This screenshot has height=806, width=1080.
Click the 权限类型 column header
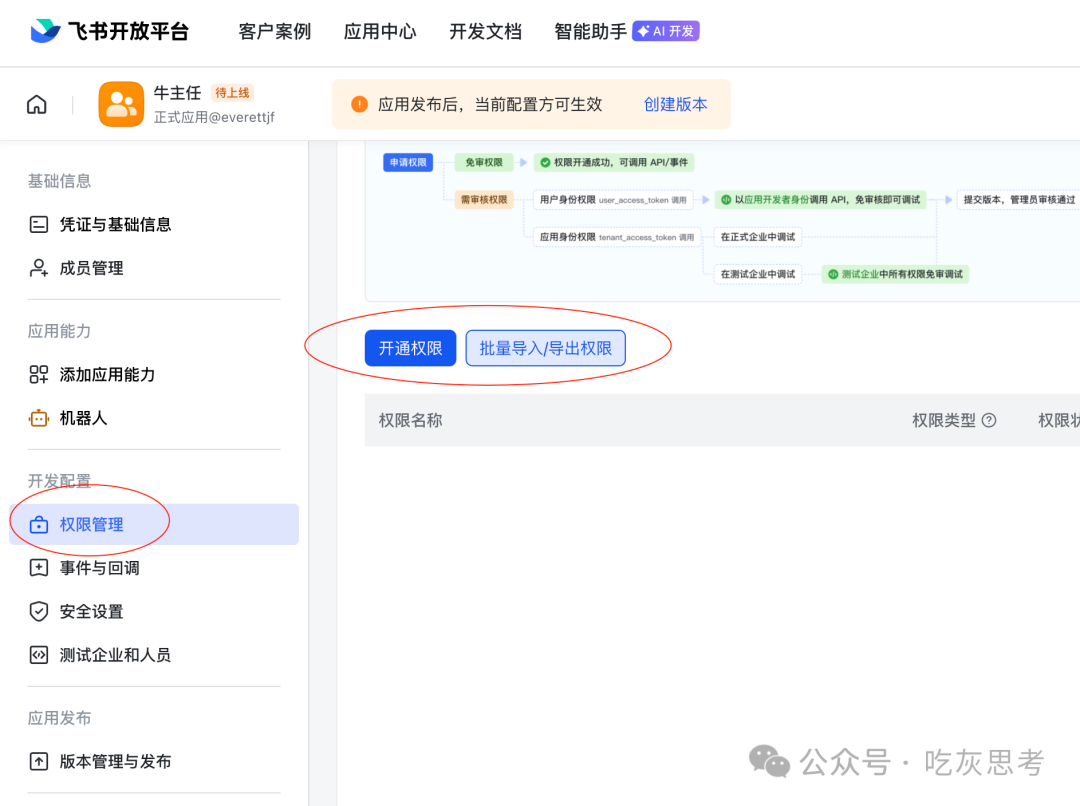[944, 420]
